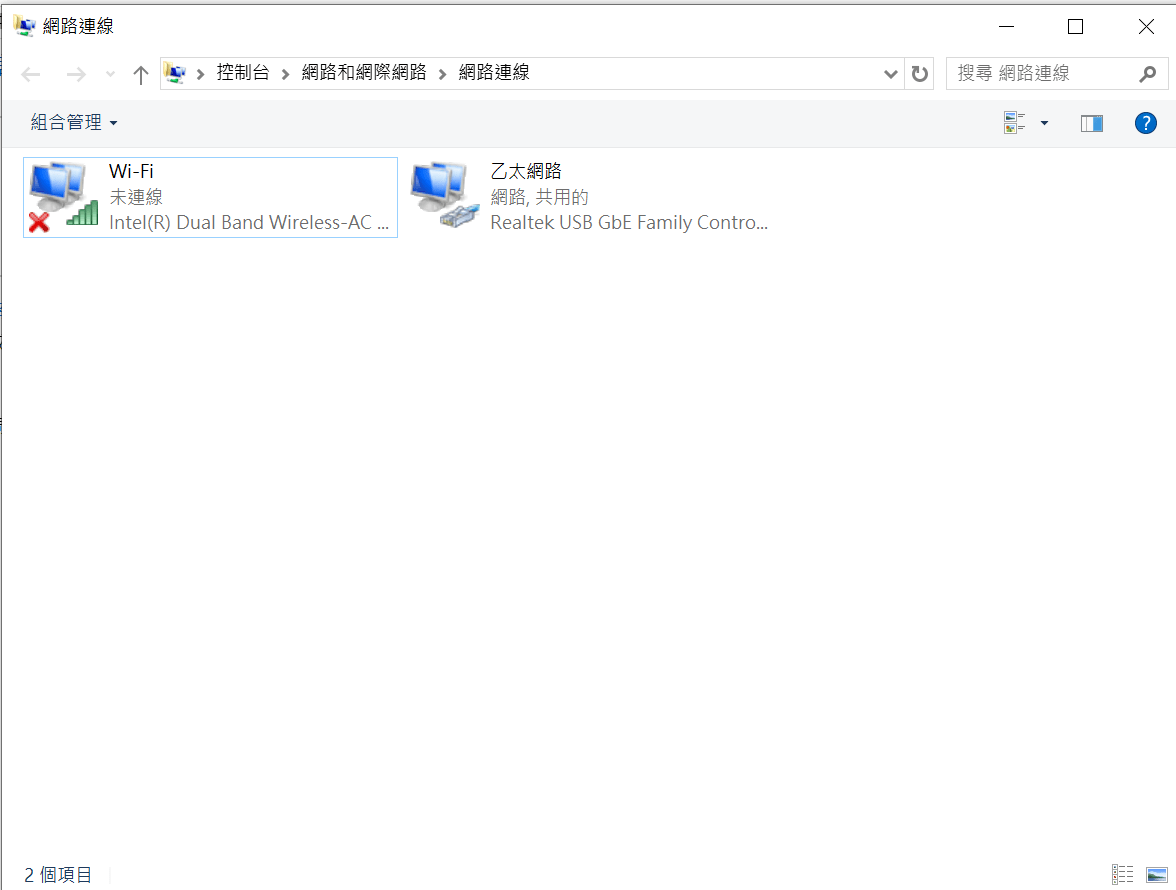The image size is (1176, 890).
Task: Navigate up one folder level
Action: 140,73
